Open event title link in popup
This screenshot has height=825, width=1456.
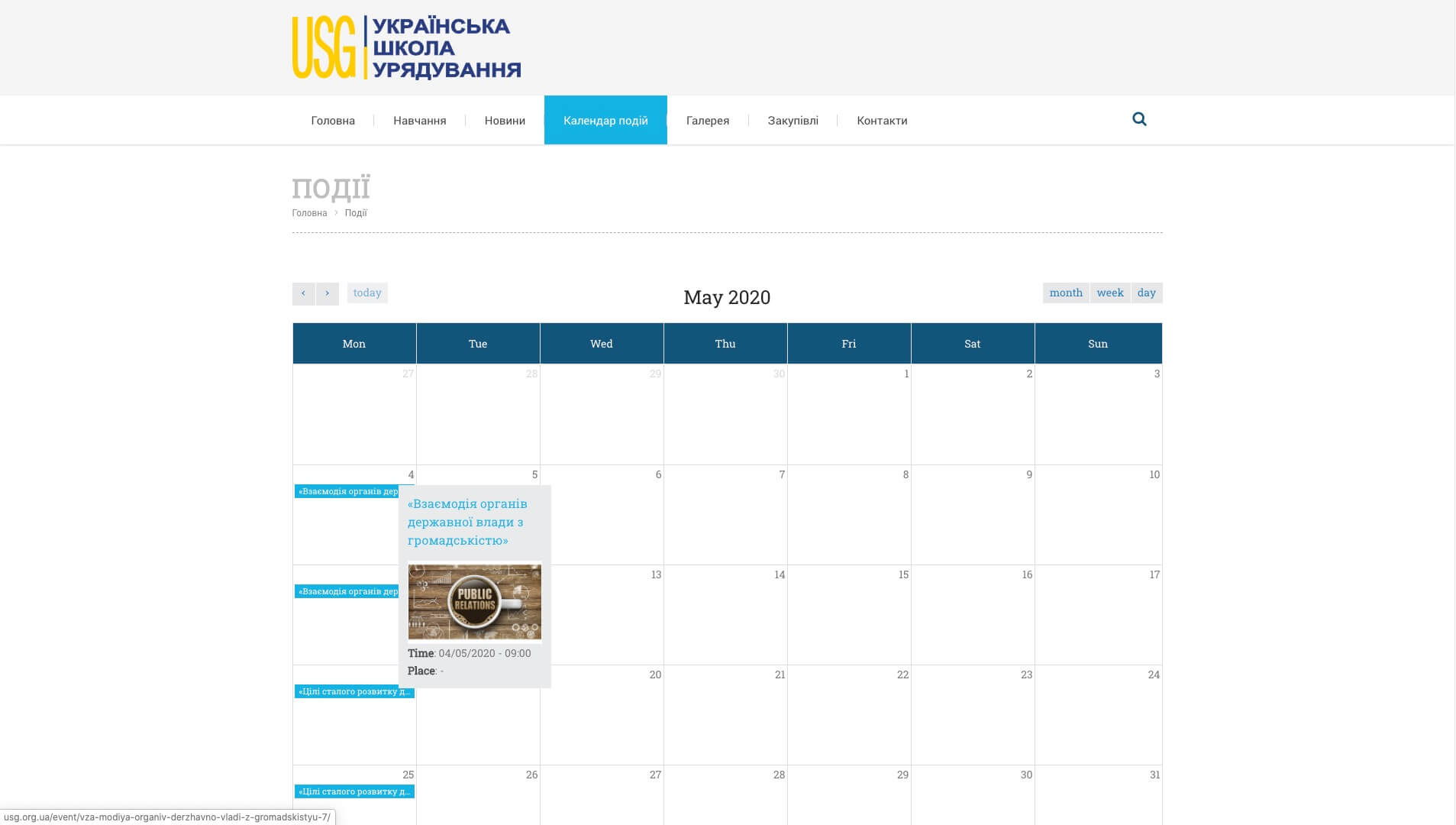pyautogui.click(x=467, y=522)
